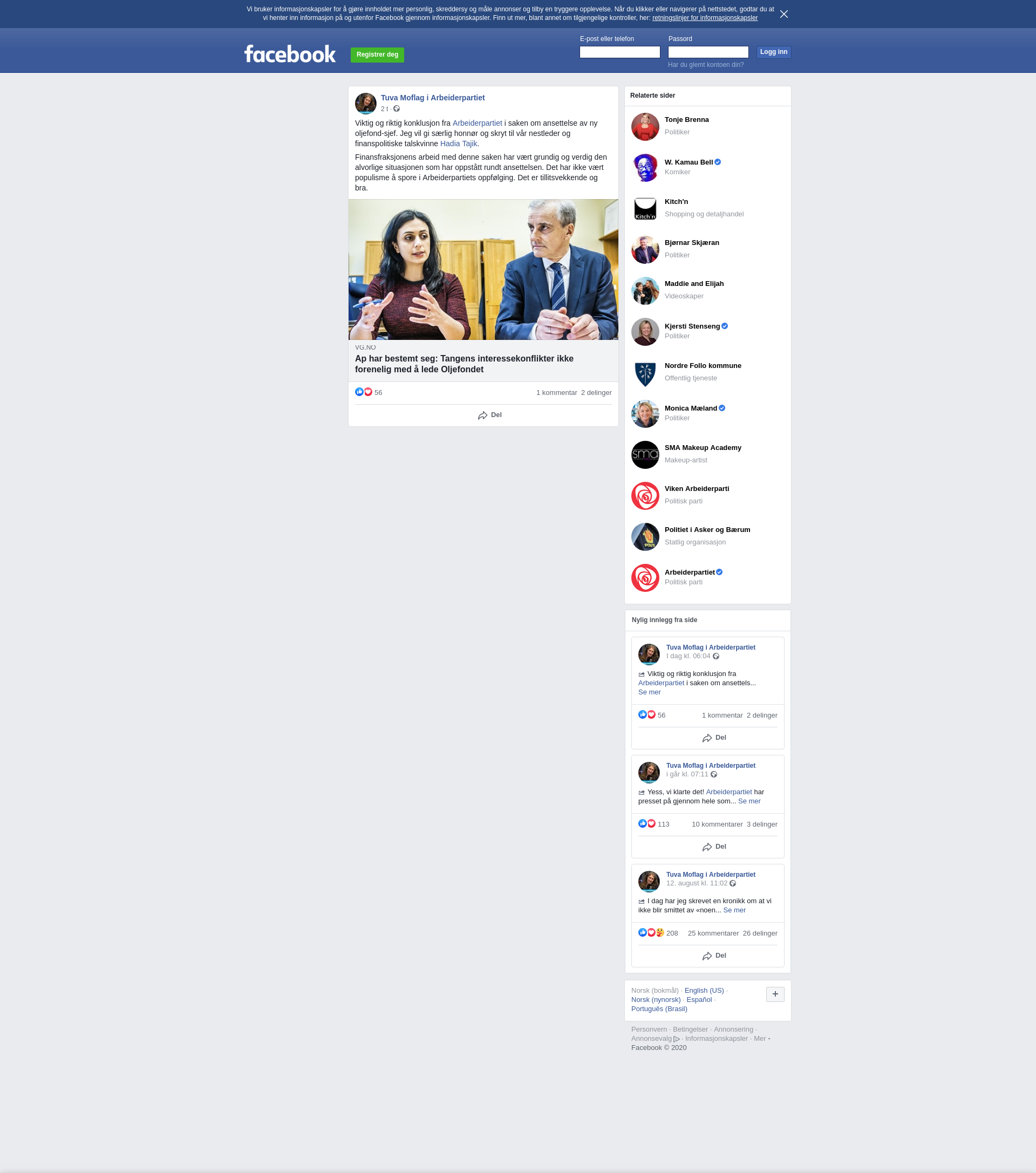
Task: Click verified badge next to W. Kamau Bell
Action: (718, 162)
